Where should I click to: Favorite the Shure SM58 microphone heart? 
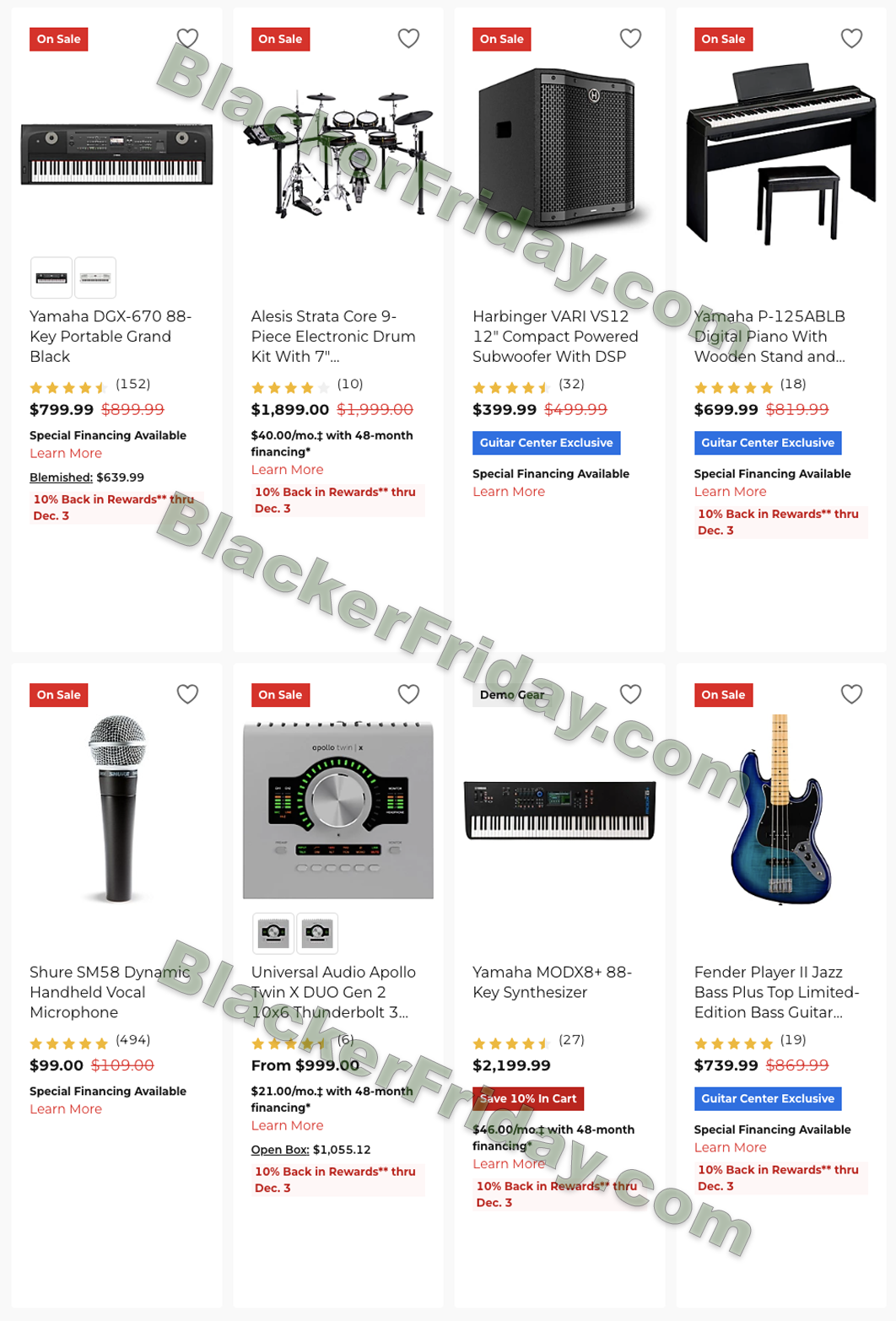click(x=187, y=693)
